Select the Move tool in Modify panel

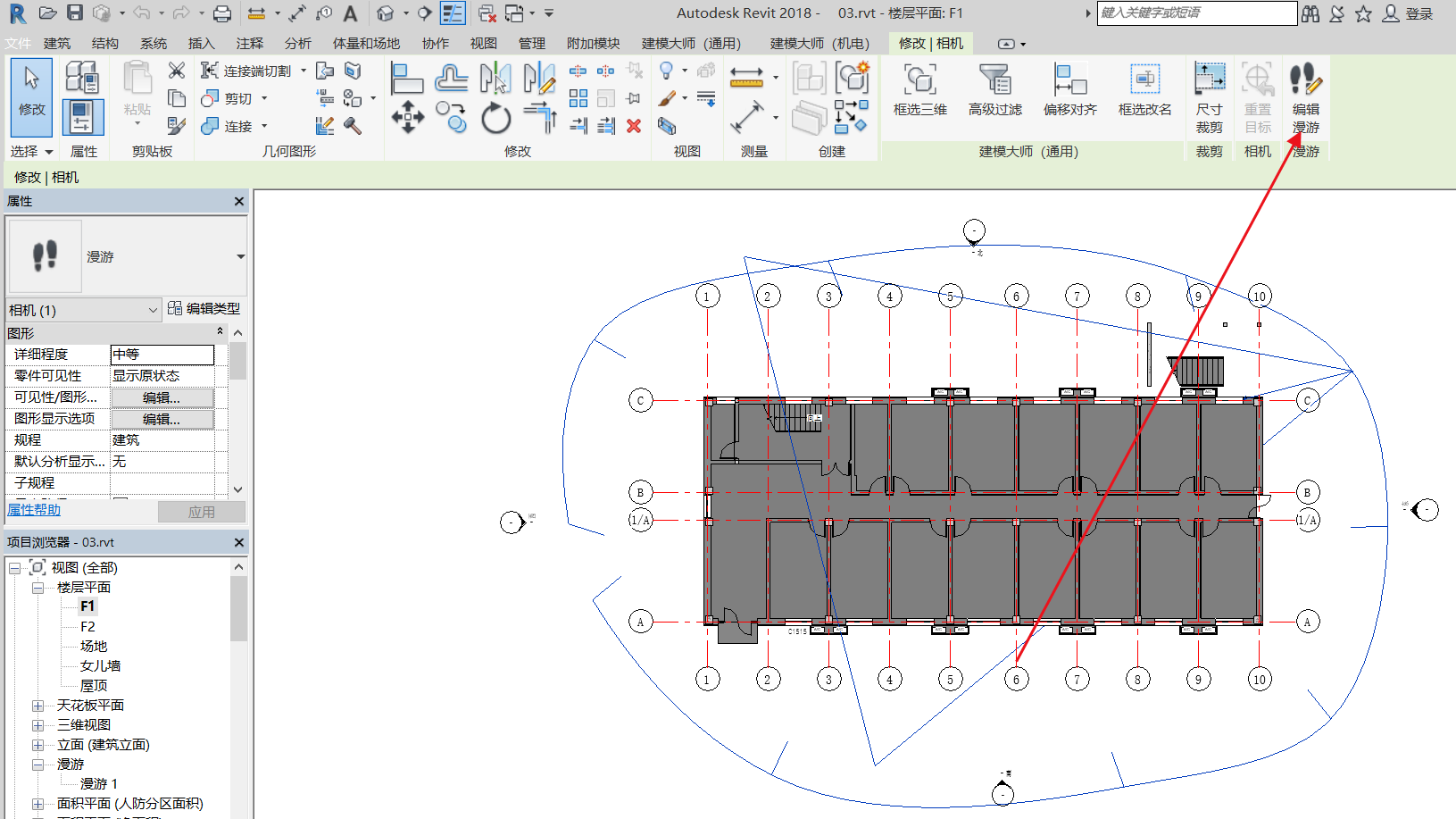click(x=407, y=118)
